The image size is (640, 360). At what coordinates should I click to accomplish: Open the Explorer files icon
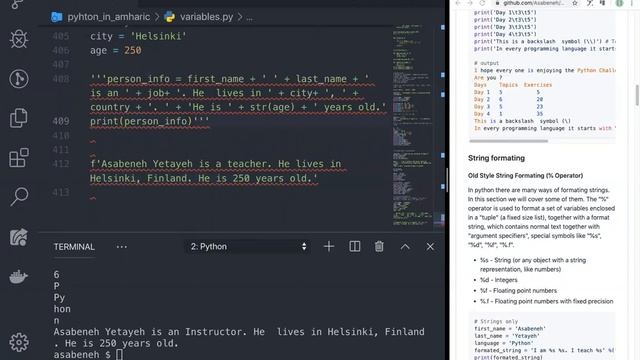pyautogui.click(x=19, y=118)
